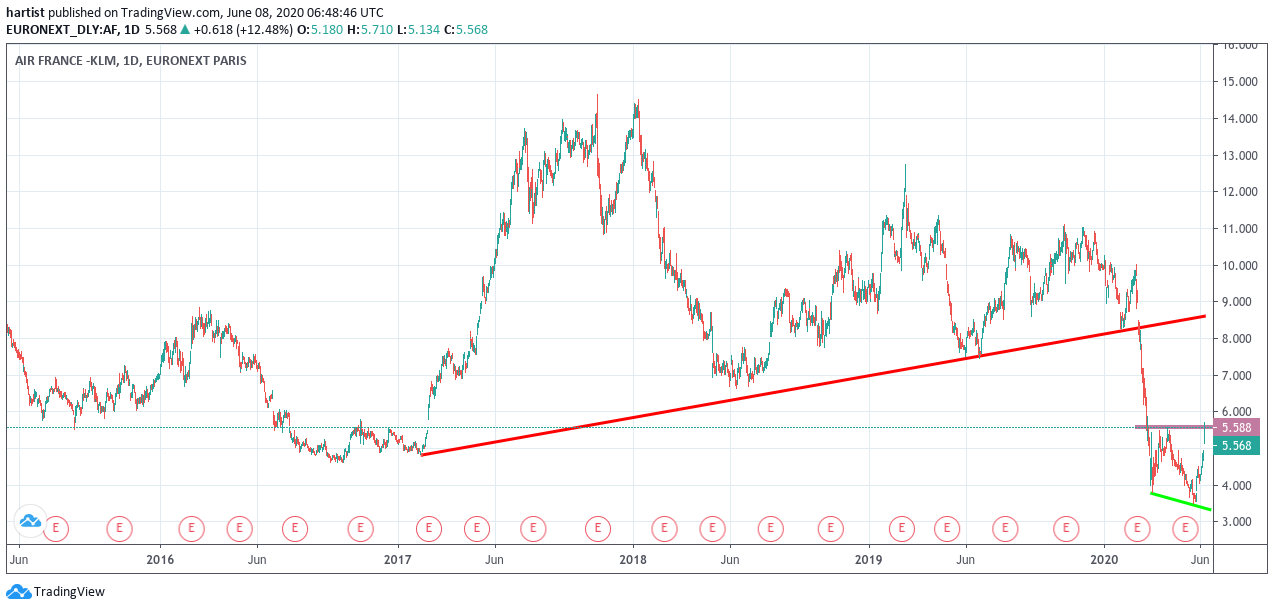
Task: Click the pink 5.588 price label
Action: [x=1237, y=427]
